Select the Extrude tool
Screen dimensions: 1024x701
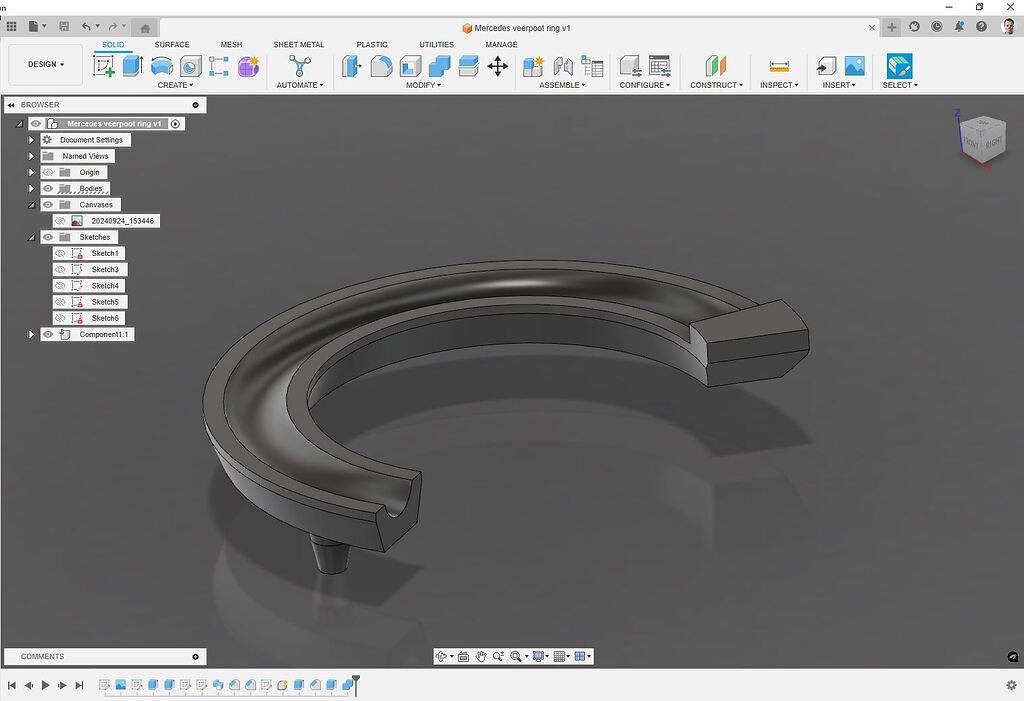(133, 66)
